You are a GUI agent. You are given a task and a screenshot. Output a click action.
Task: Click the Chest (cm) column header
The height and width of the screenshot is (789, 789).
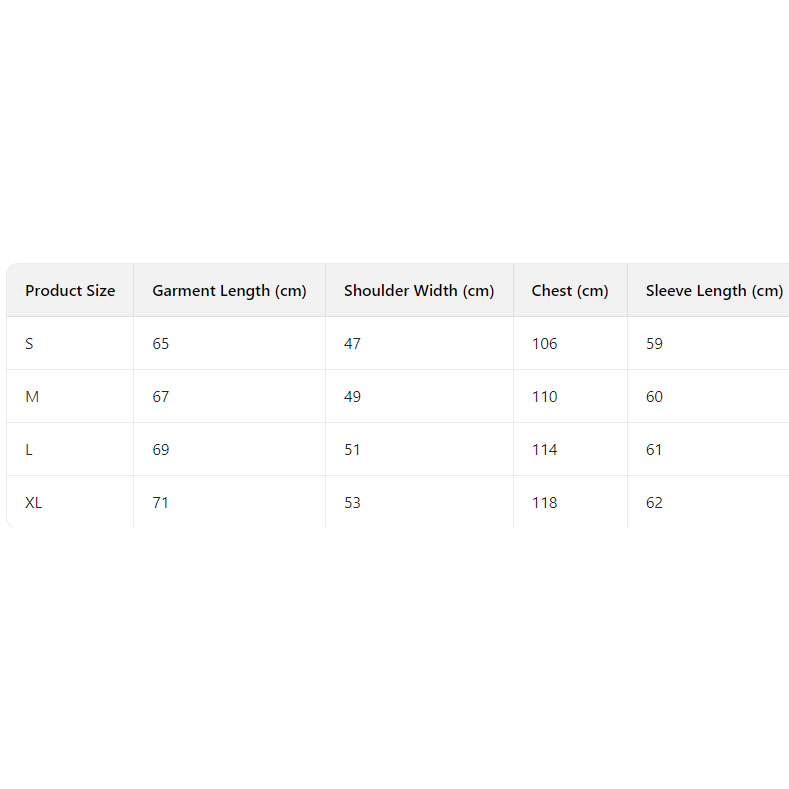pos(570,291)
